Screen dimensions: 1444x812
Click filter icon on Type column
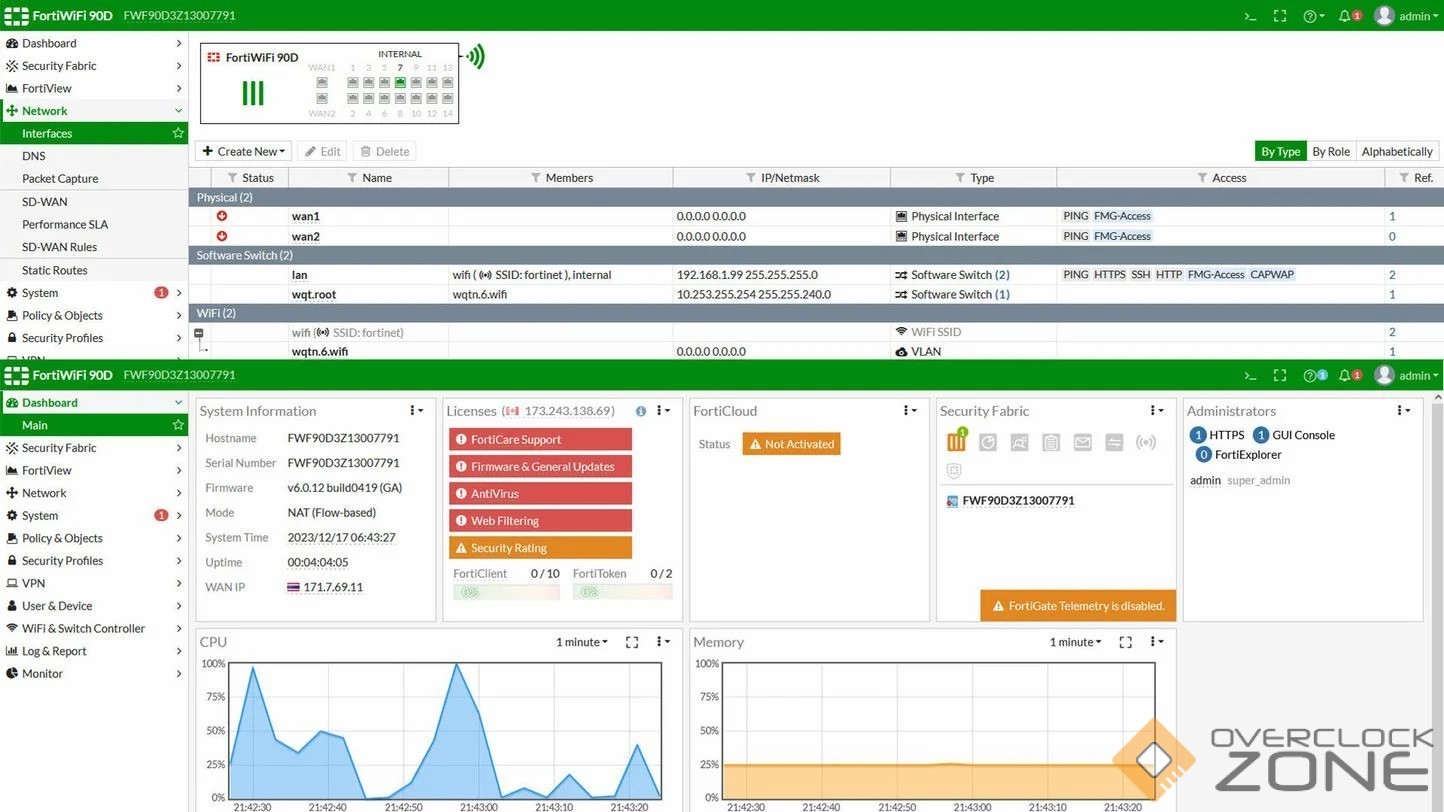point(960,178)
